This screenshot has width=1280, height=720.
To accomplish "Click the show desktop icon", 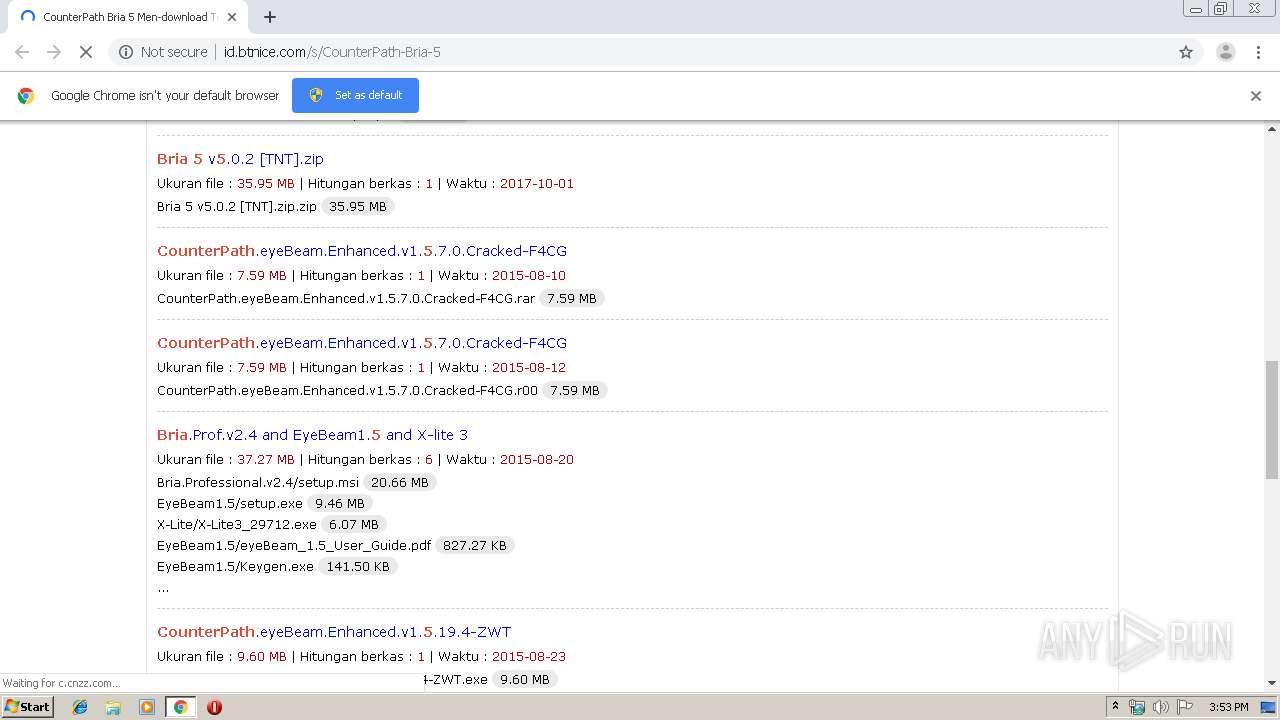I will [x=1269, y=707].
